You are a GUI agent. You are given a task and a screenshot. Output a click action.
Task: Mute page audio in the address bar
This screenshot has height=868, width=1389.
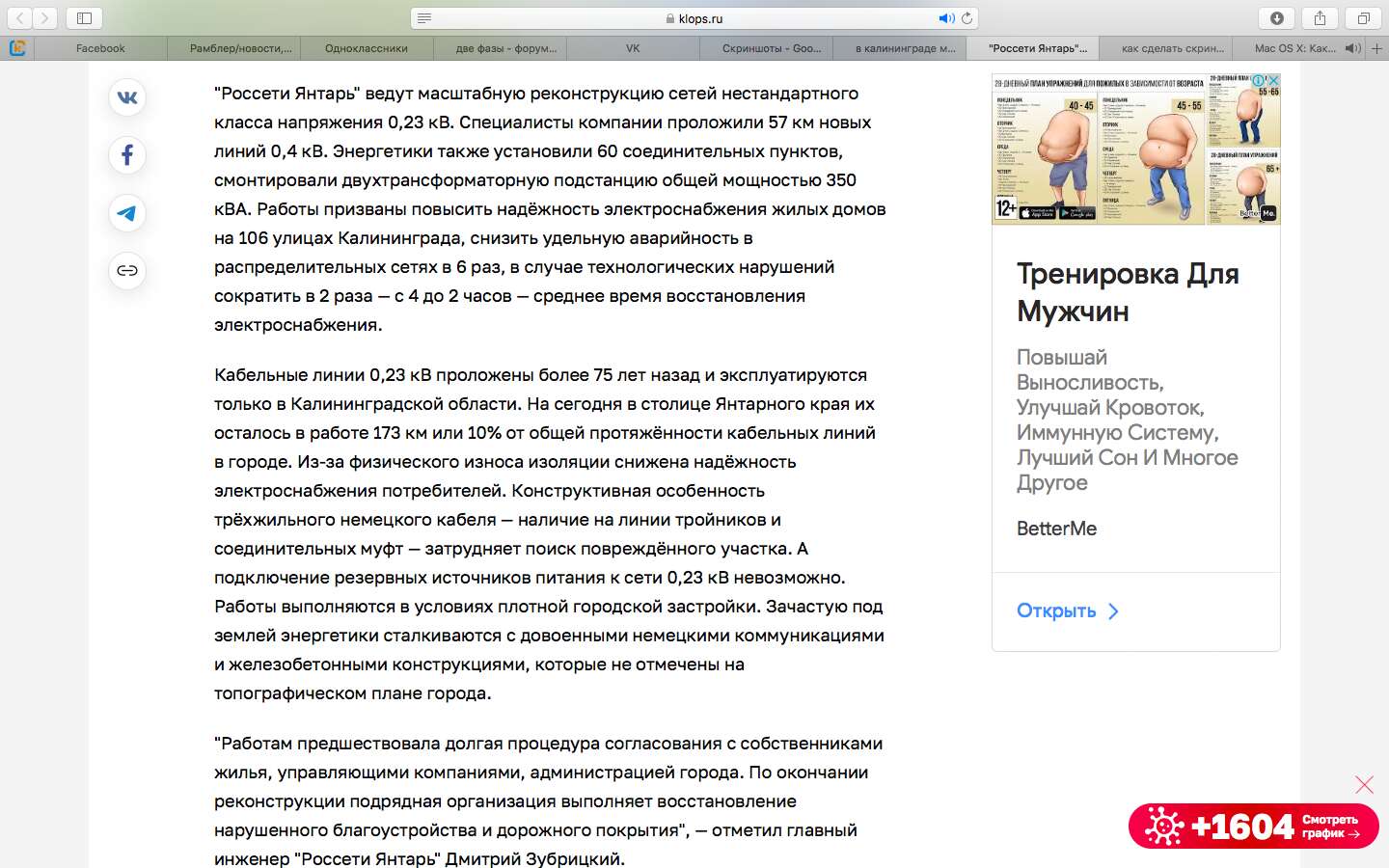(x=946, y=18)
